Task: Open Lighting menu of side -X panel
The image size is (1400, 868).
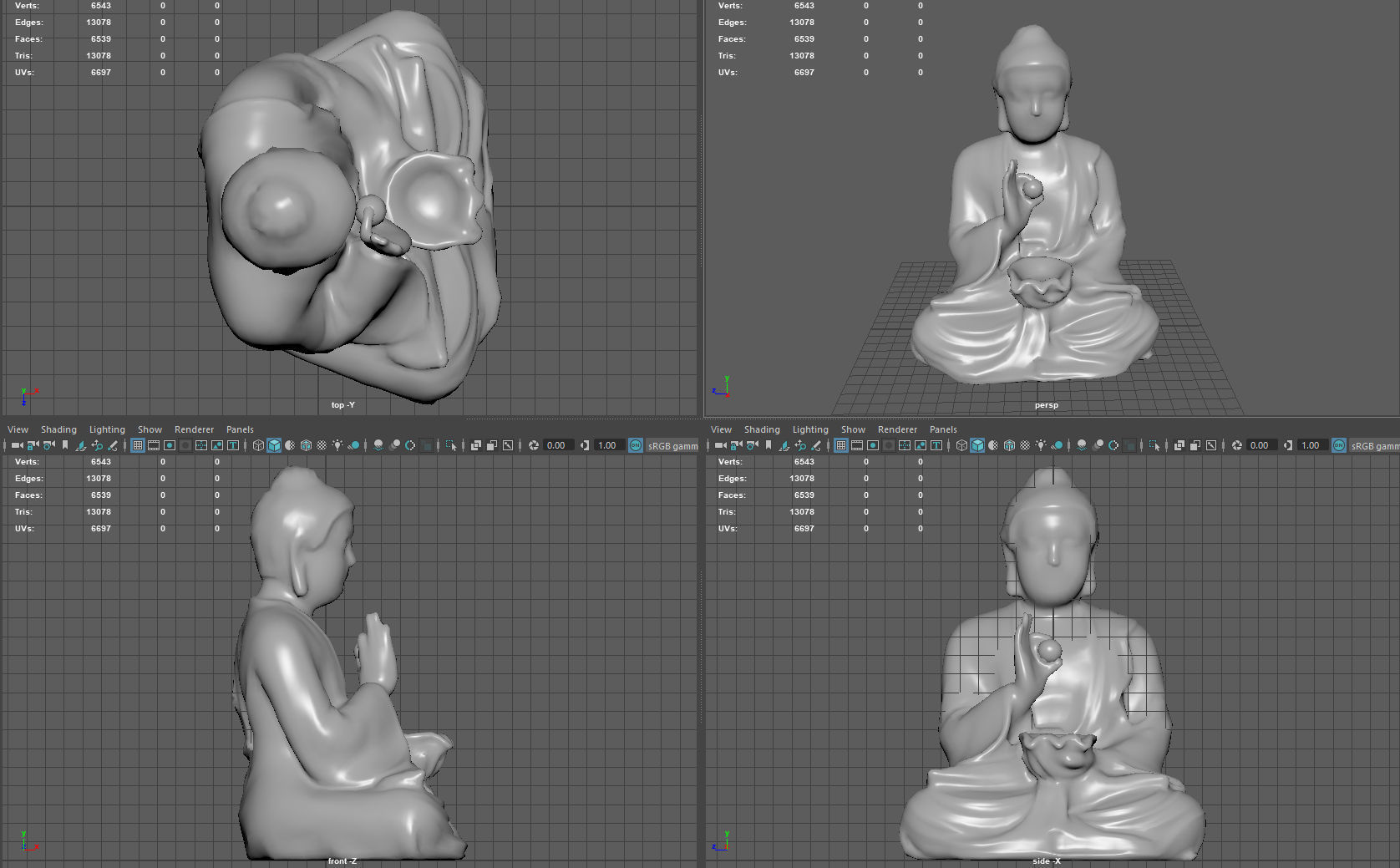Action: [x=810, y=429]
